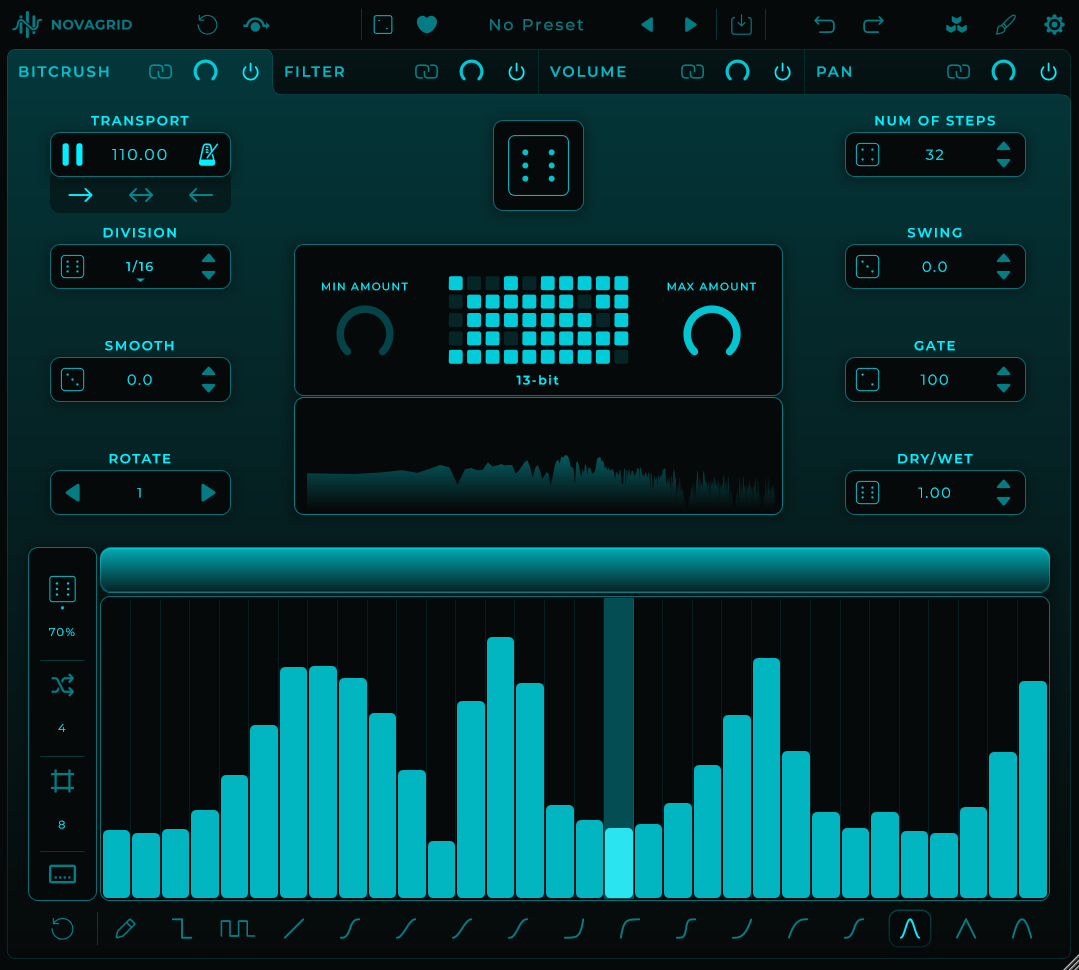Open the Division 1/16 dropdown

click(x=140, y=267)
